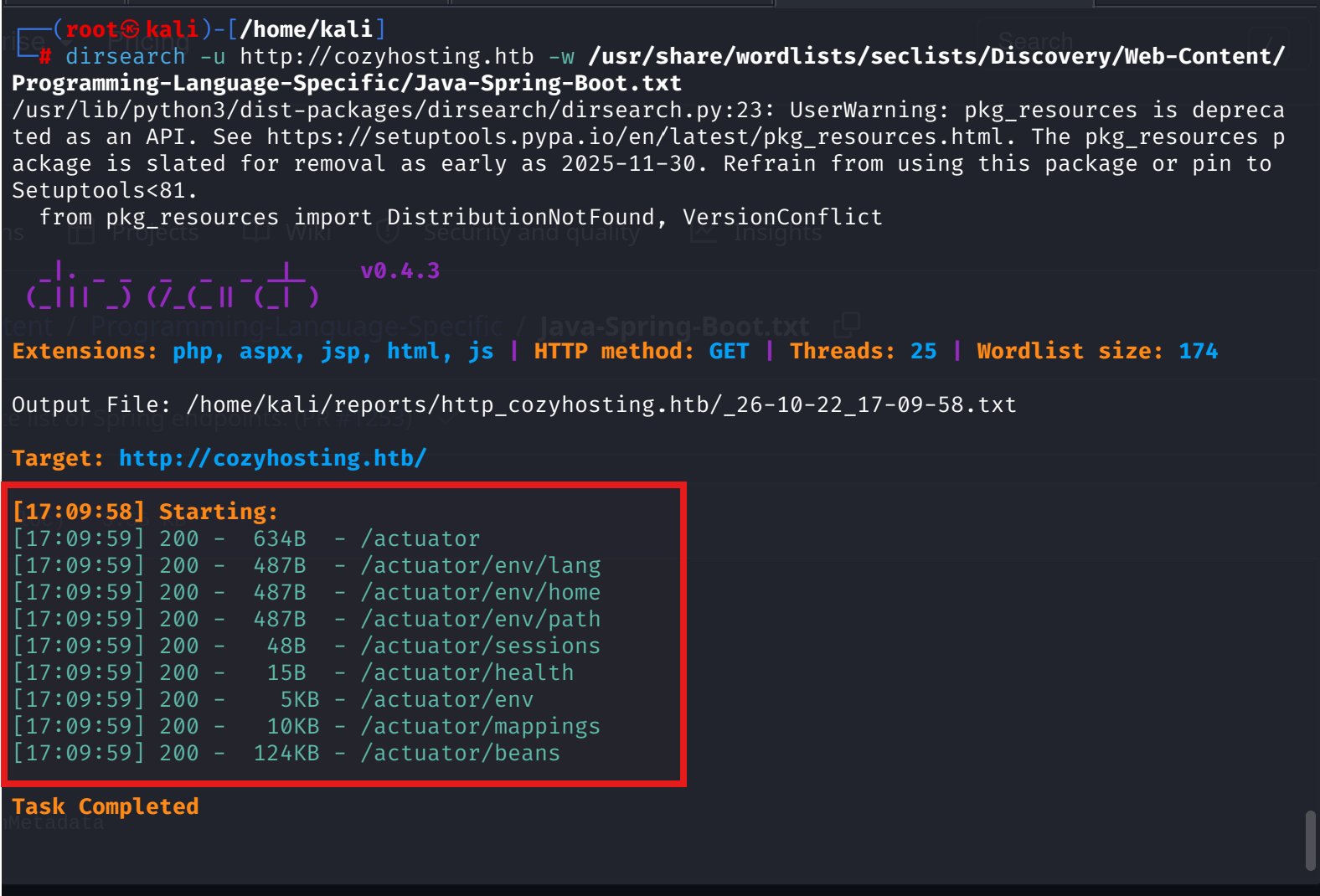Click the output file path text
This screenshot has height=896, width=1320.
click(601, 404)
